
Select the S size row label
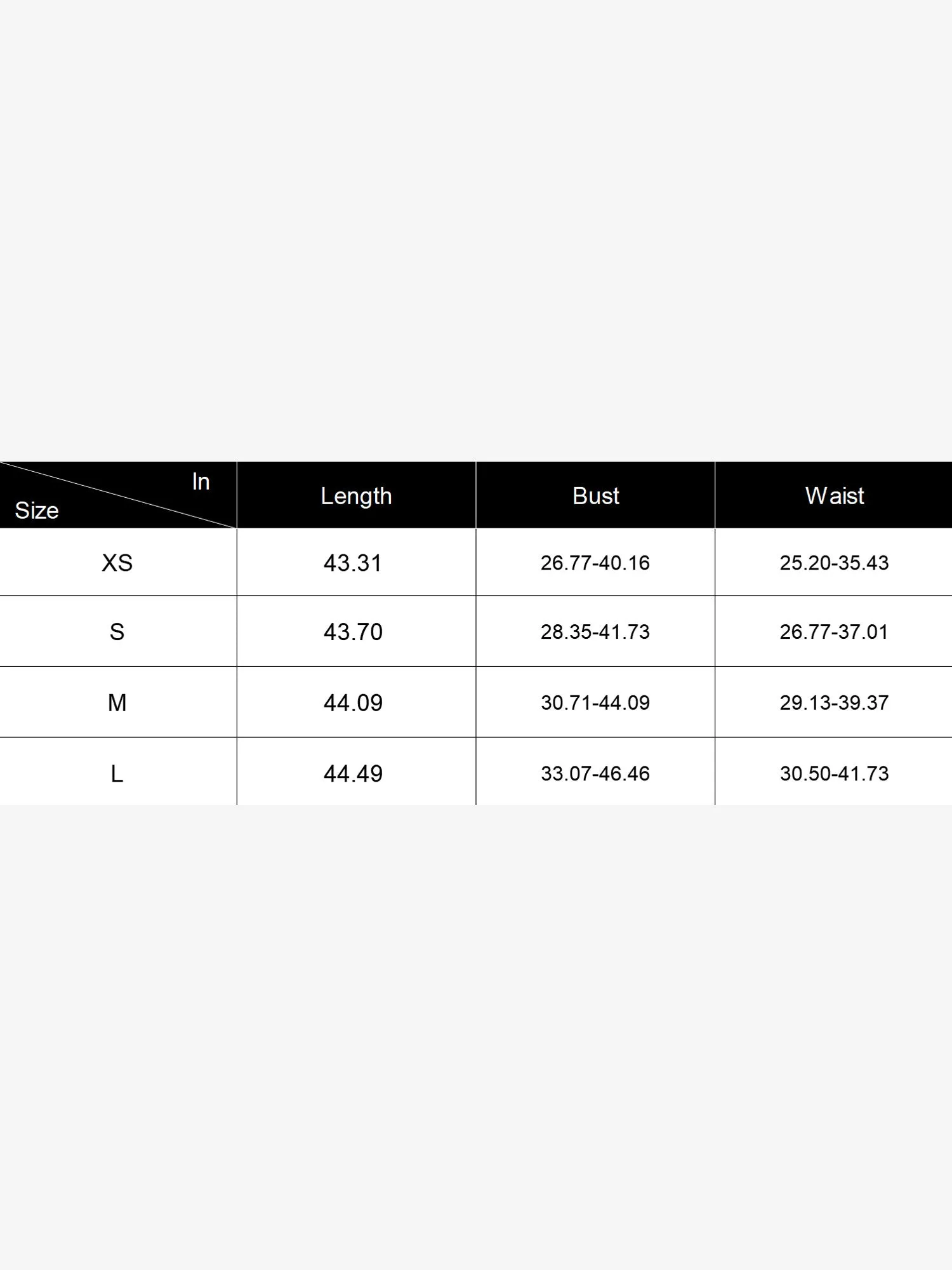click(117, 632)
